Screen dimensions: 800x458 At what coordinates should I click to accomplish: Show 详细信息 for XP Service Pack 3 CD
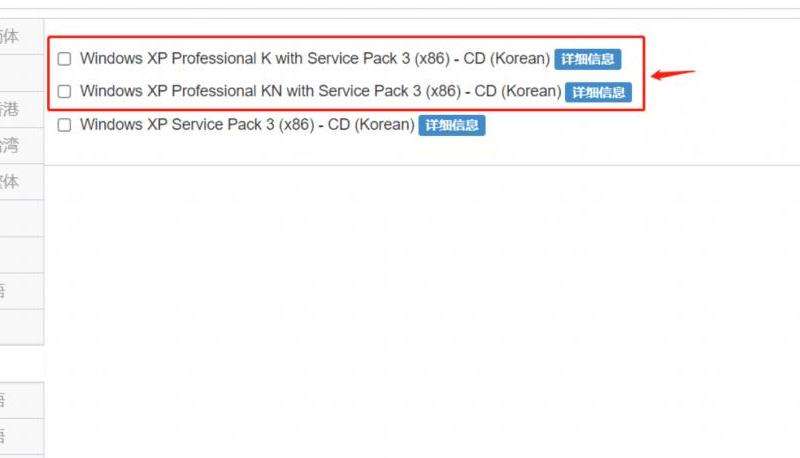[x=452, y=125]
